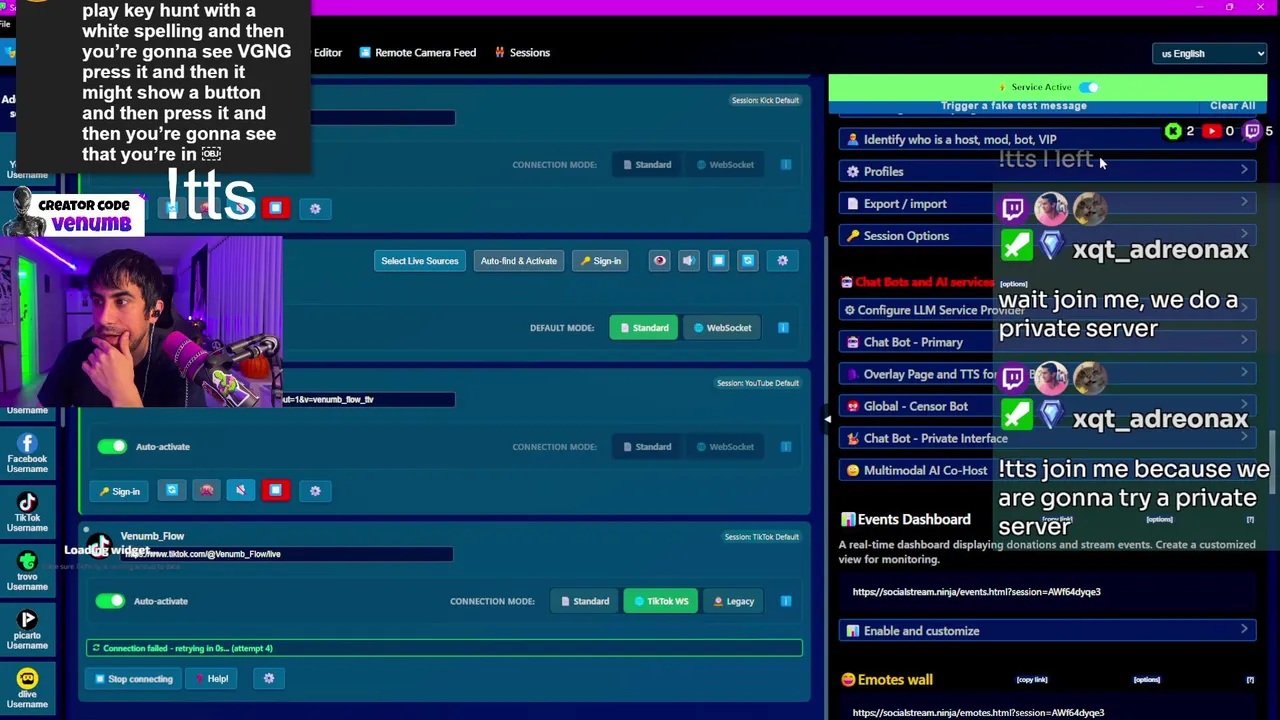Click Trigger a fake test message
This screenshot has width=1280, height=720.
[x=1013, y=106]
